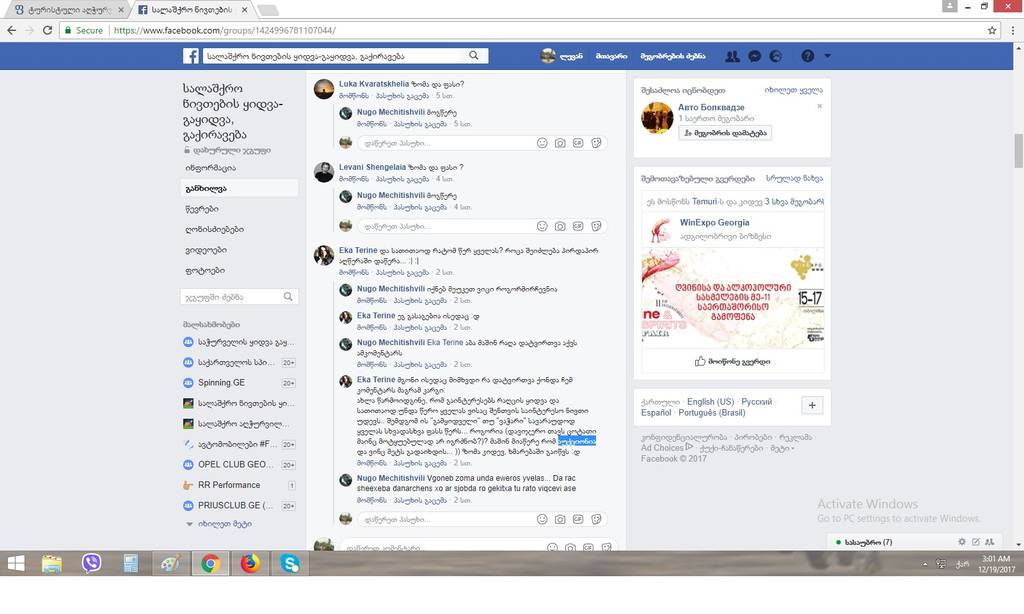Switch language to Português (Brasil)
This screenshot has width=1024, height=614.
tap(712, 412)
